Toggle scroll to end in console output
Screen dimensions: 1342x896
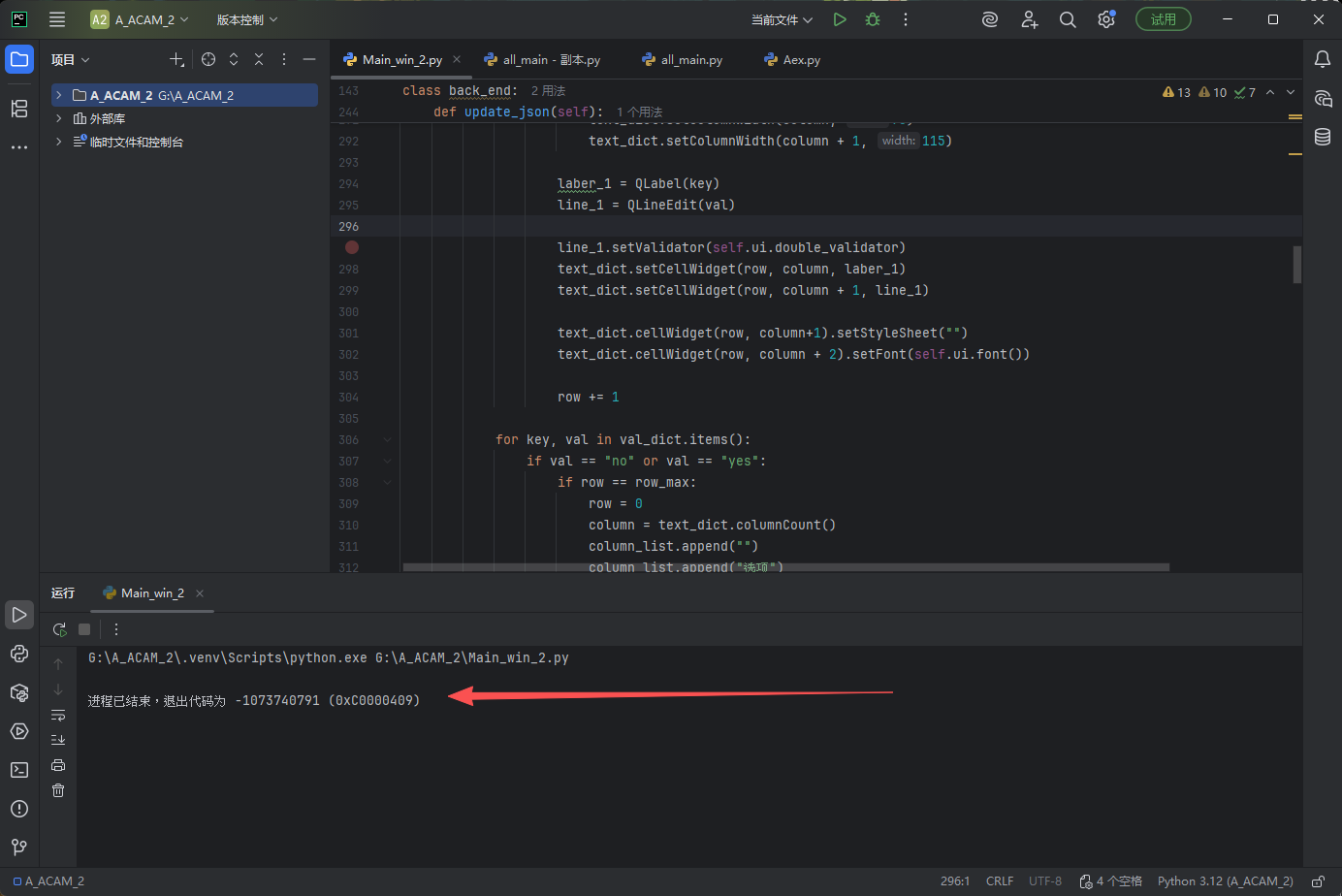click(x=58, y=739)
